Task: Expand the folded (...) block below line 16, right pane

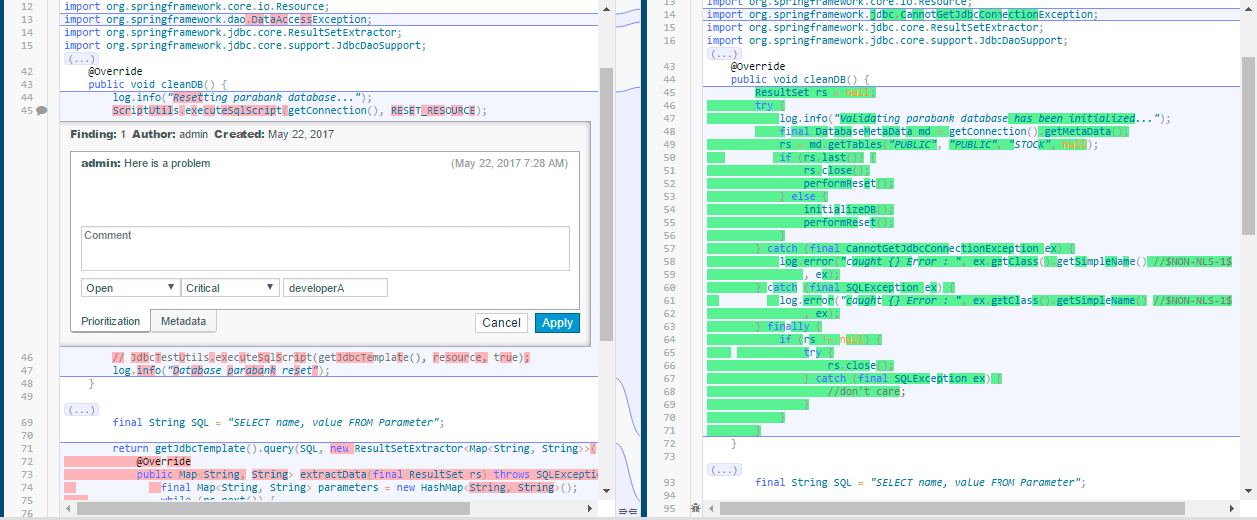Action: [725, 54]
